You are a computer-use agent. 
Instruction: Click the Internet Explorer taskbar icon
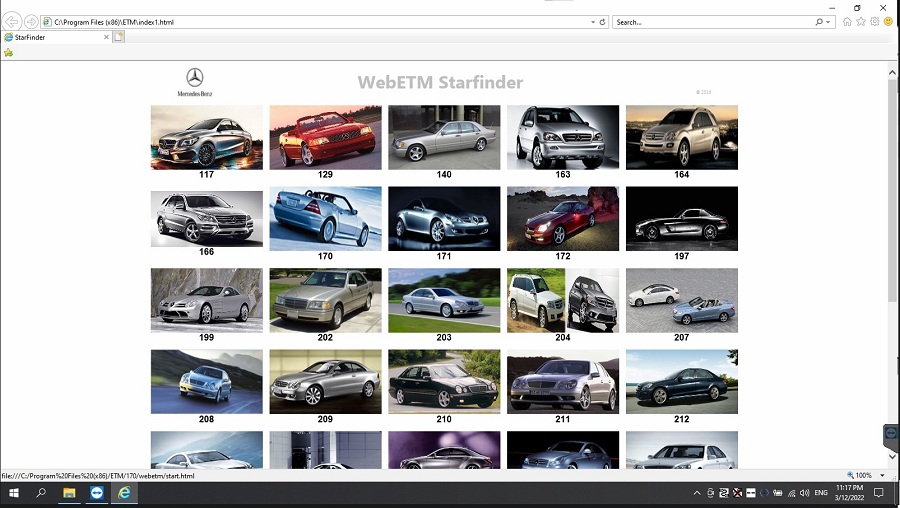tap(124, 493)
